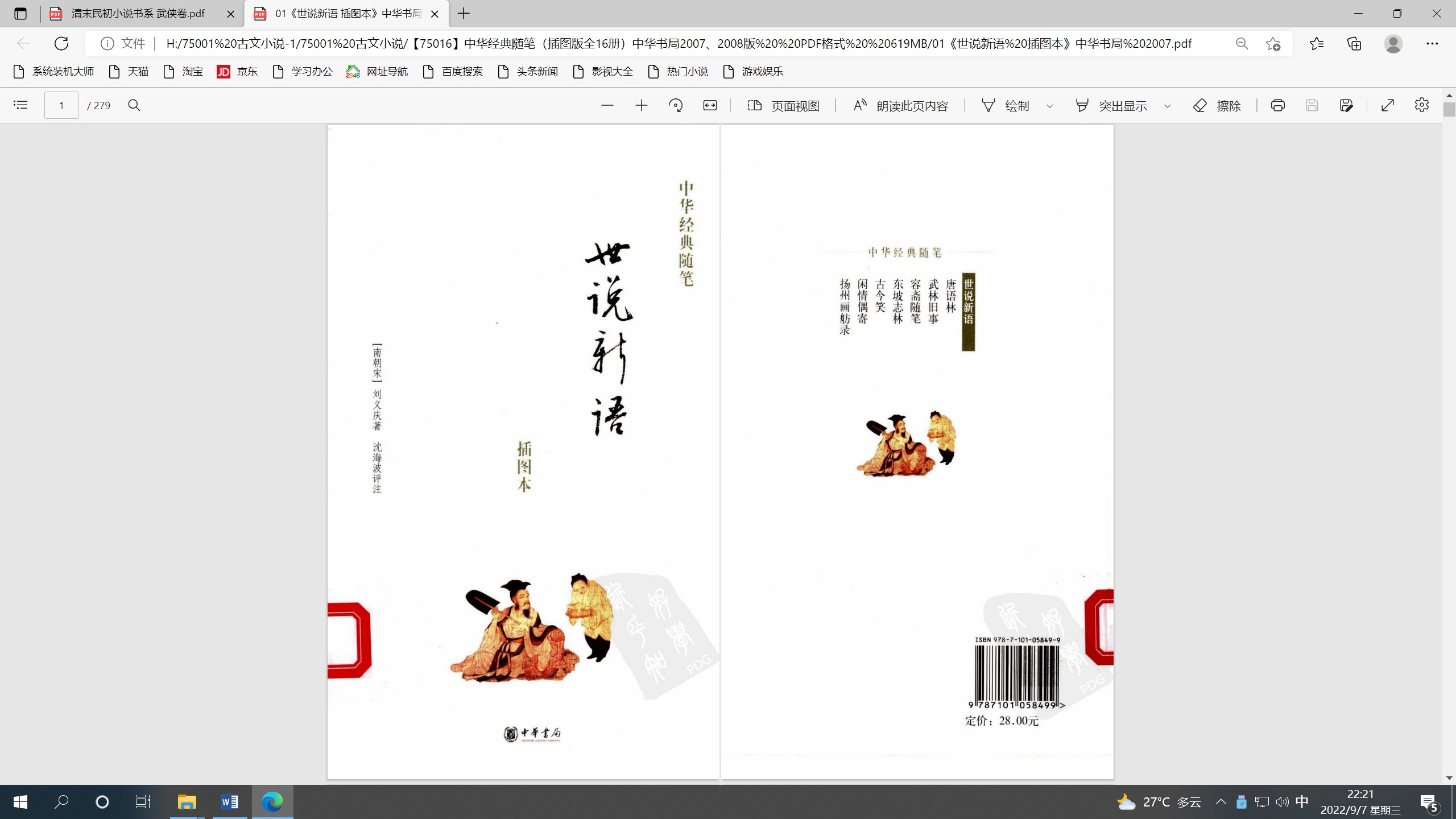Expand the 绘制 options dropdown arrow
This screenshot has height=819, width=1456.
pyautogui.click(x=1050, y=106)
